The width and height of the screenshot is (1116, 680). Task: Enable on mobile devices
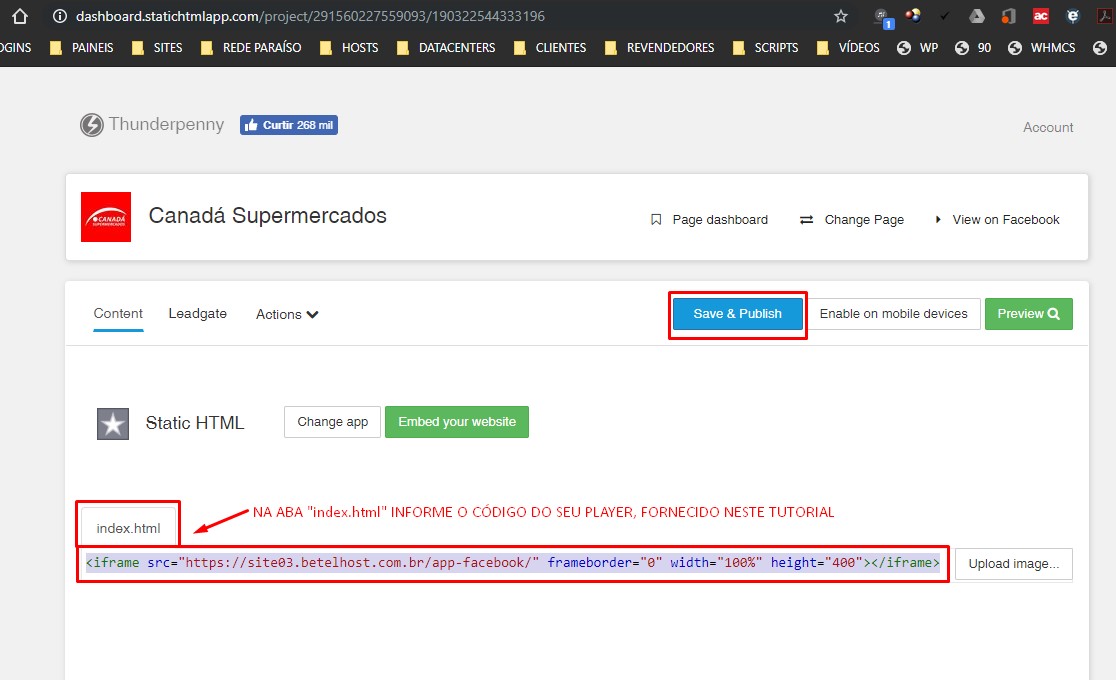tap(893, 314)
